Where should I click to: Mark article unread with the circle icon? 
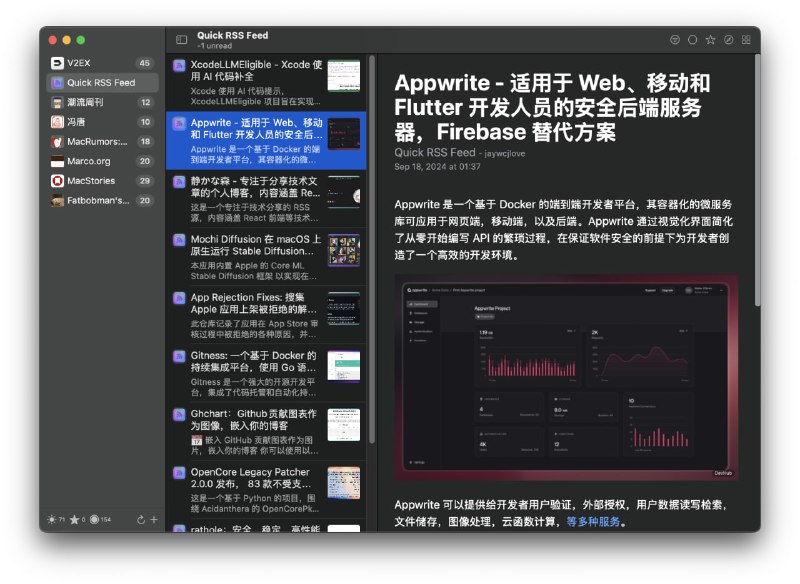tap(692, 40)
